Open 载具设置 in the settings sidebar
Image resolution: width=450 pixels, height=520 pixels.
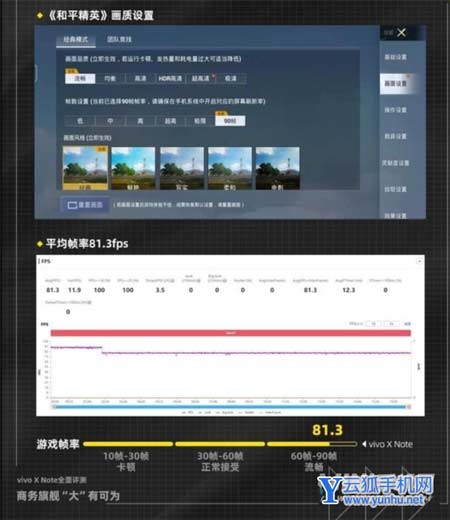pyautogui.click(x=396, y=136)
